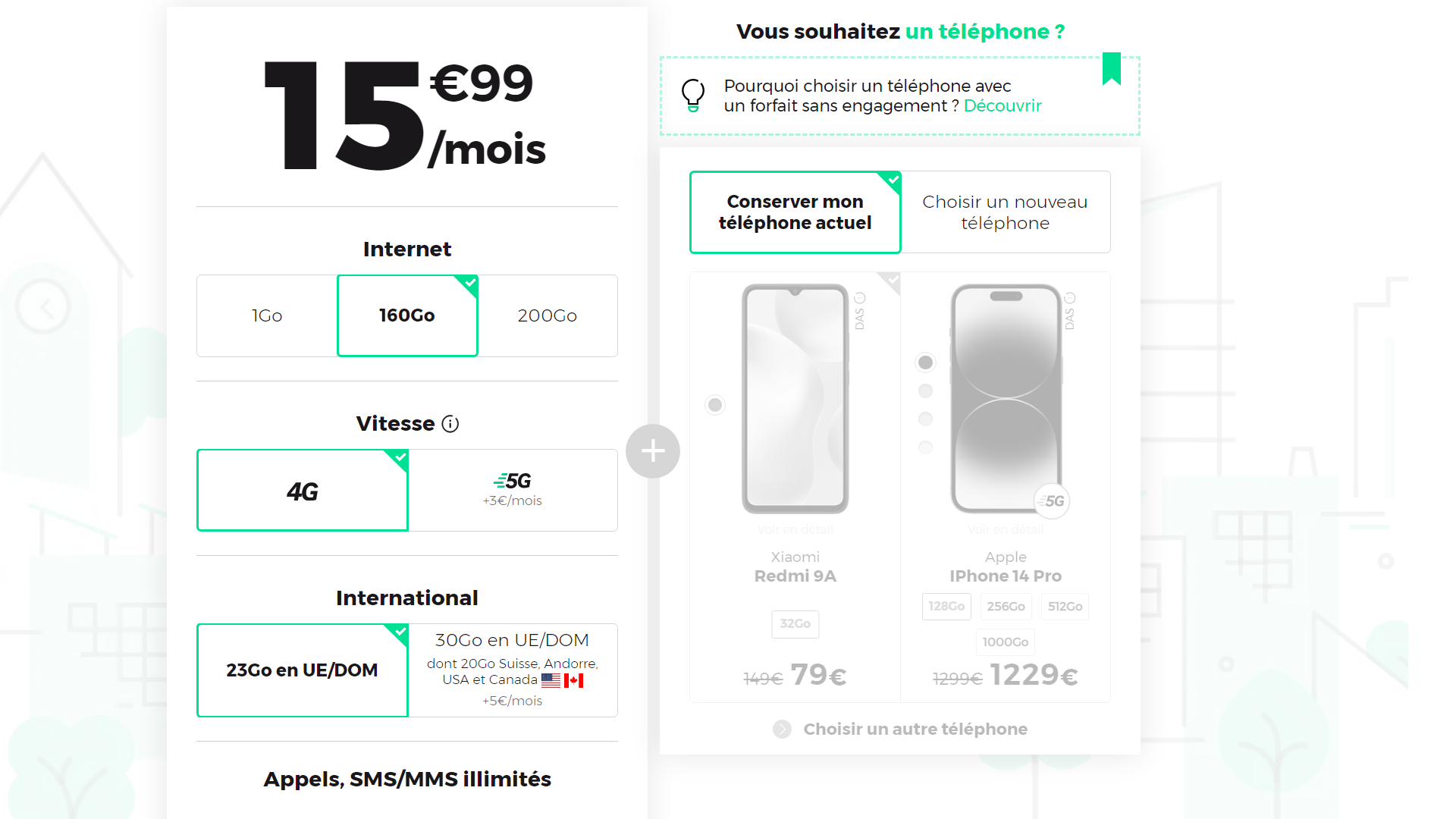Pick the first iPhone 14 Pro color swatch
1456x819 pixels.
click(925, 362)
